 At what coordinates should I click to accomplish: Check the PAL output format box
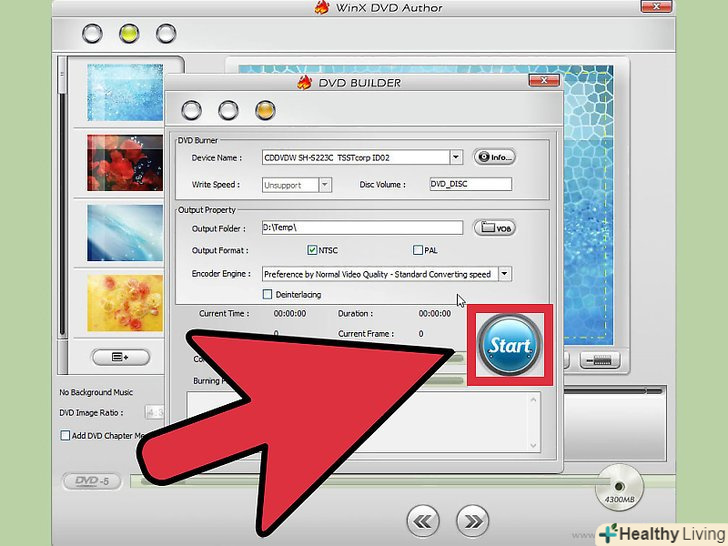tap(418, 250)
